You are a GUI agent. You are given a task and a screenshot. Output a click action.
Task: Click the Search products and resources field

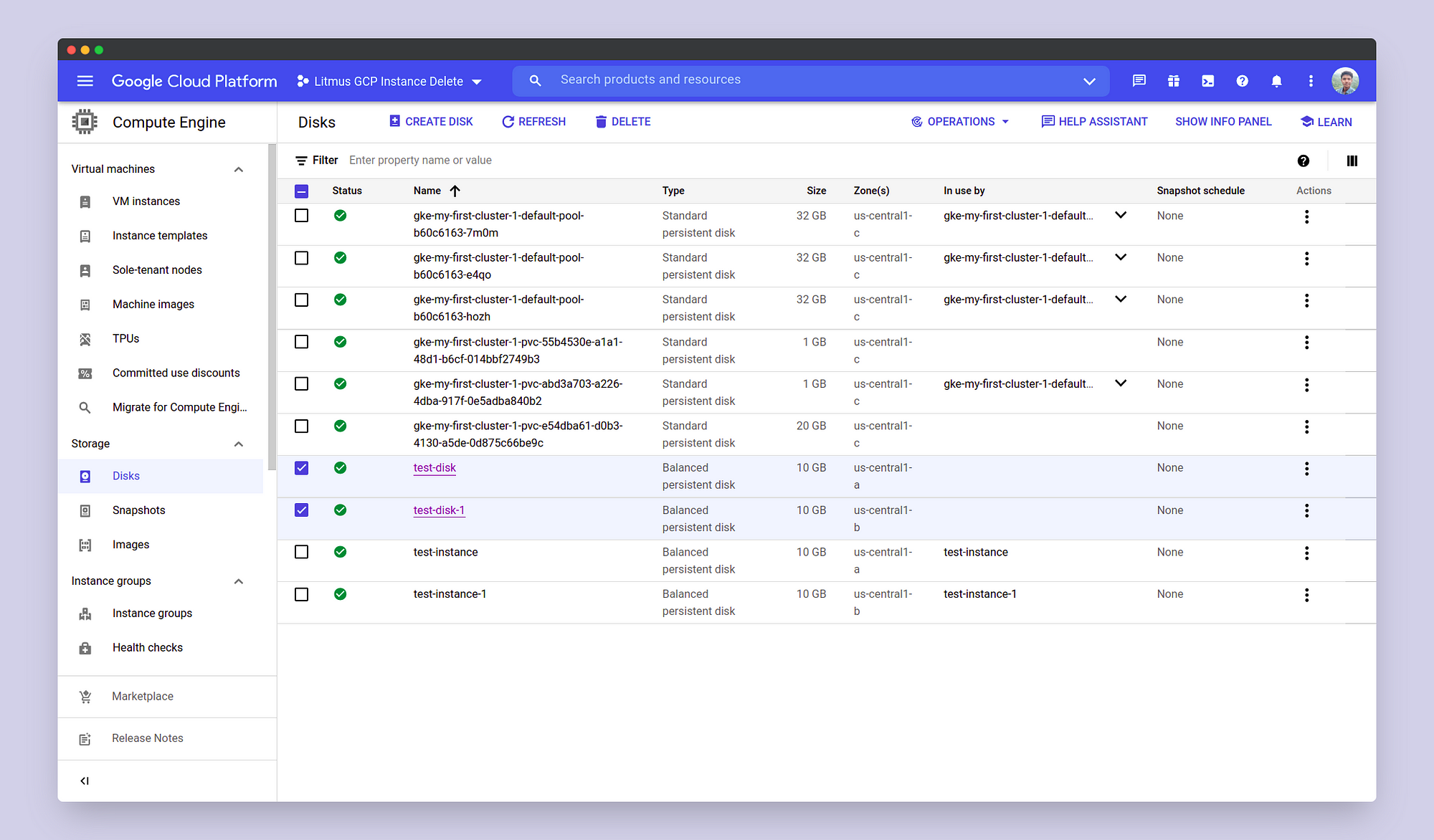point(810,80)
